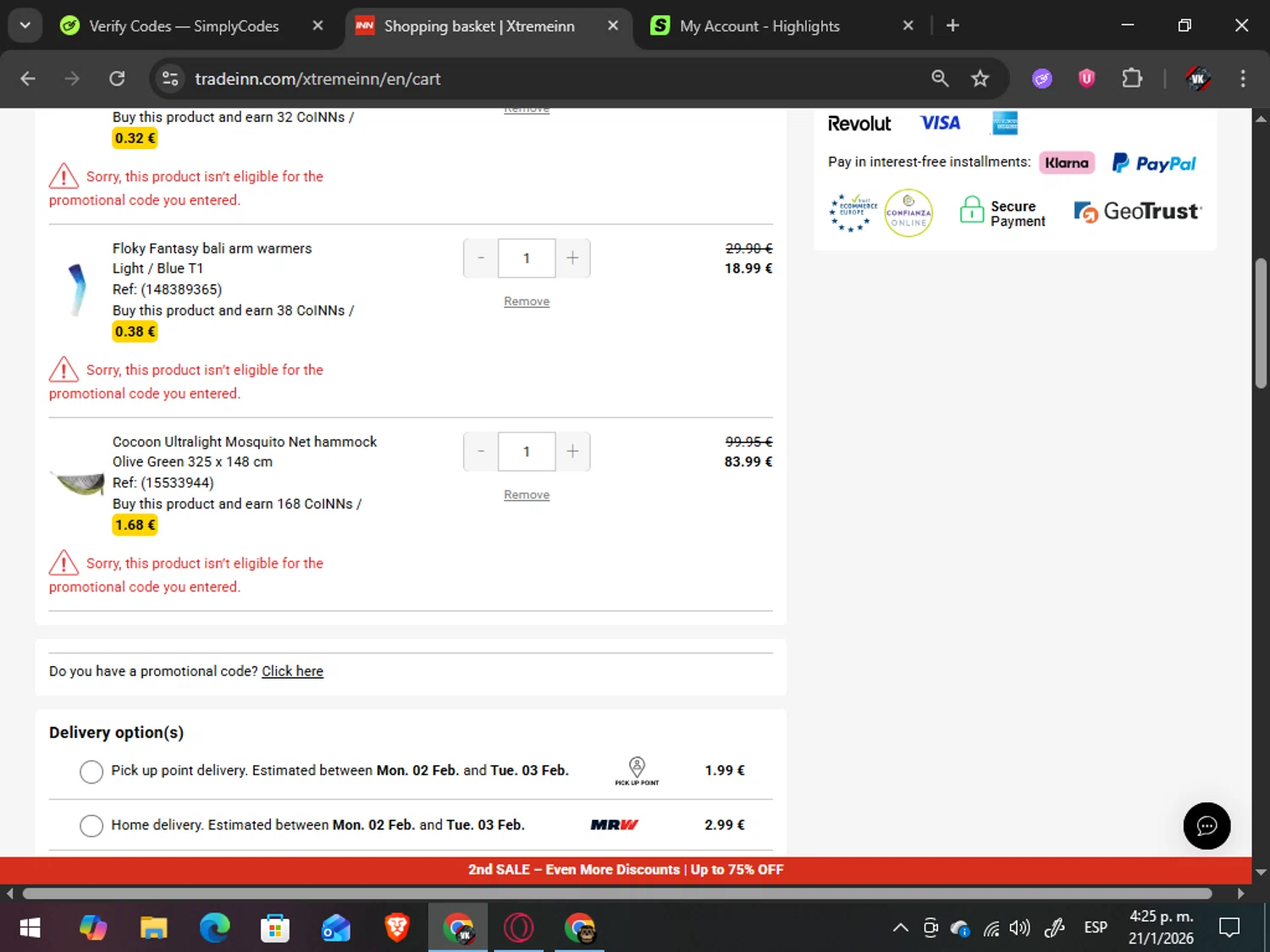1270x952 pixels.
Task: Launch Microsoft Edge from taskbar
Action: point(214,928)
